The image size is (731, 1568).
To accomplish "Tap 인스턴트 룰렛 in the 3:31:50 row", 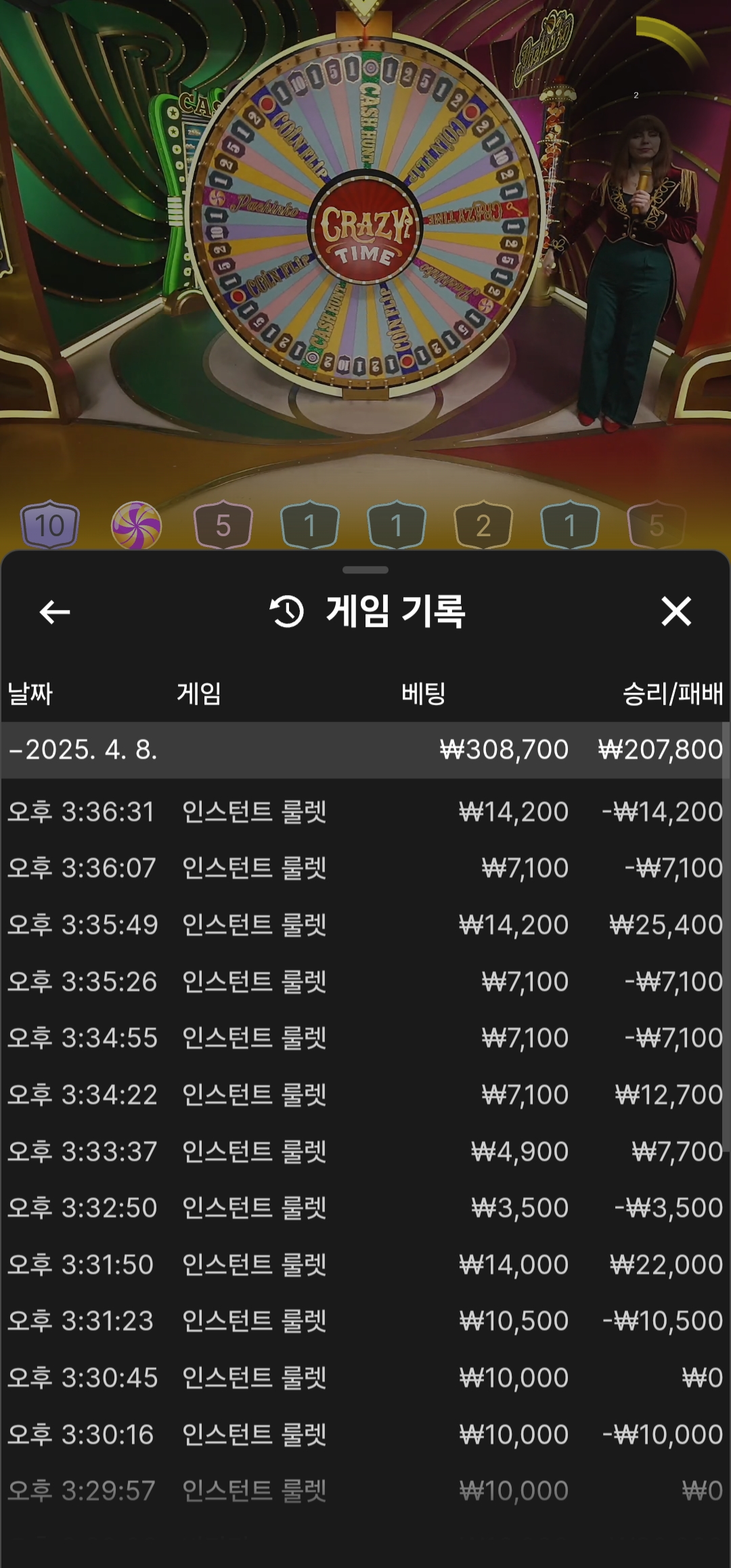I will tap(254, 1265).
